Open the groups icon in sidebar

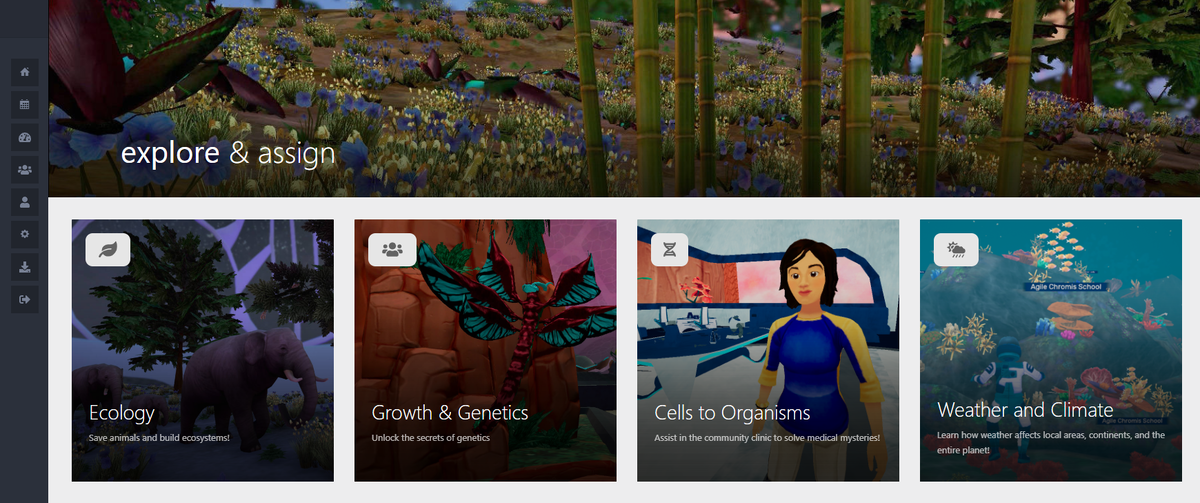25,169
